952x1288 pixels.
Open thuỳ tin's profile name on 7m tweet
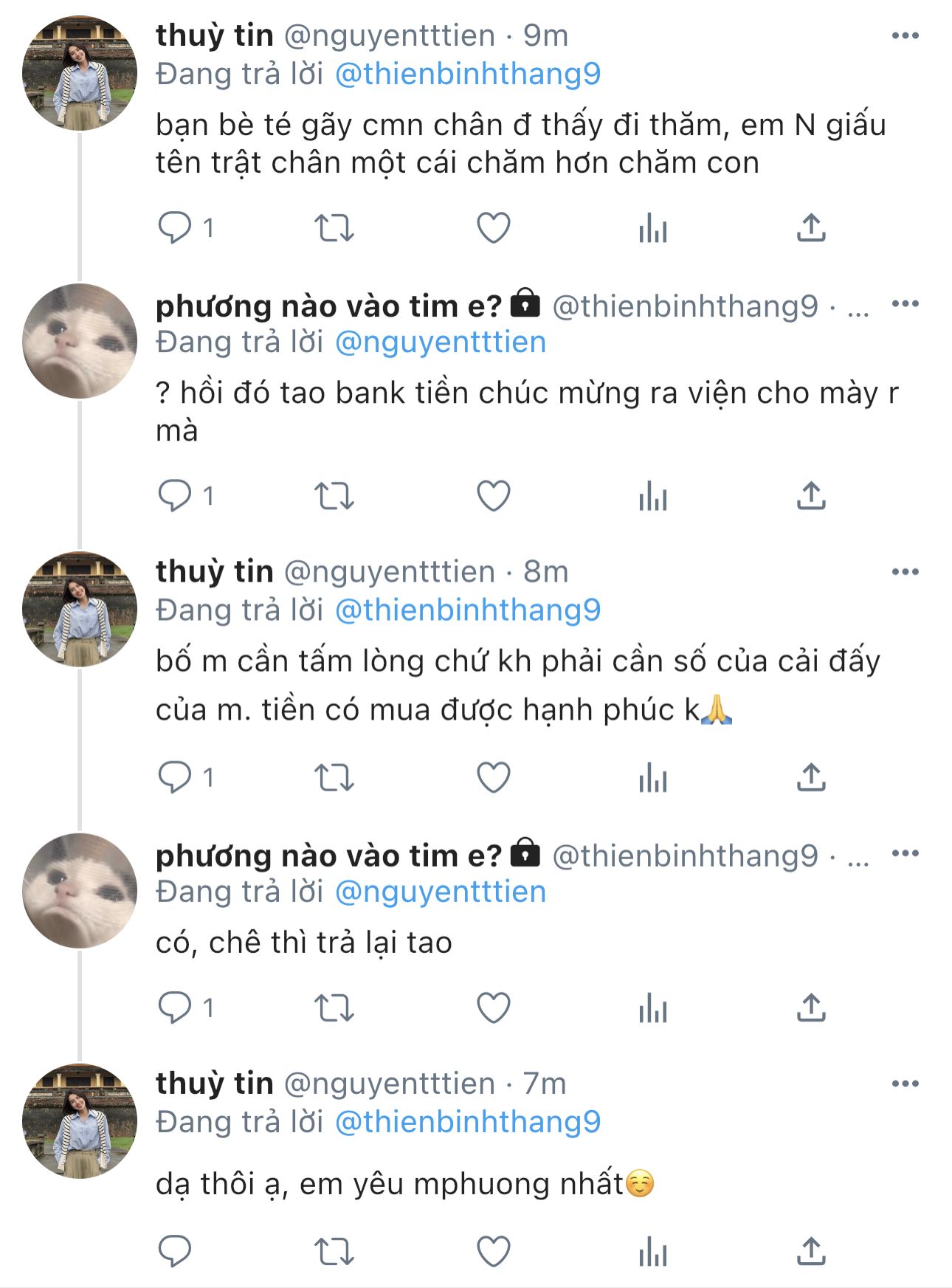(215, 1084)
